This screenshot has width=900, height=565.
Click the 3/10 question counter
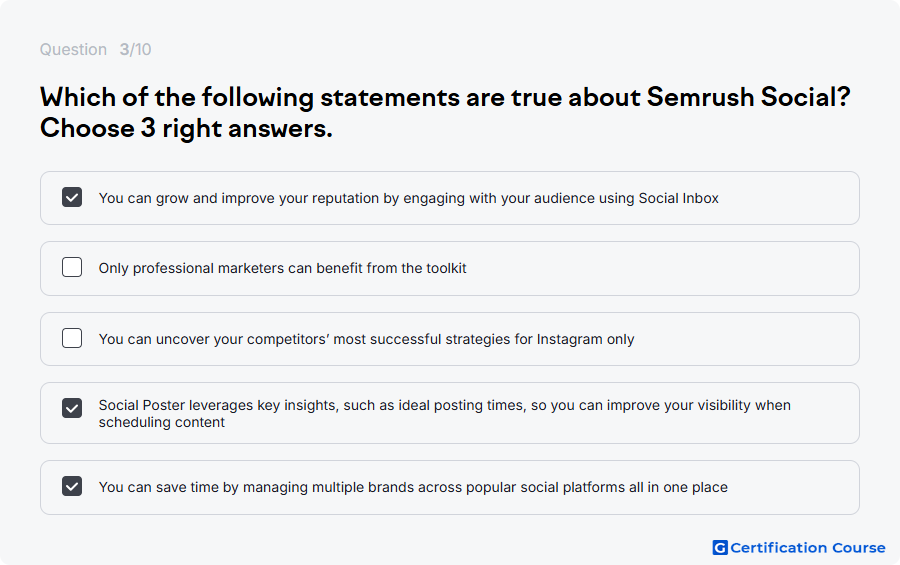[x=135, y=49]
